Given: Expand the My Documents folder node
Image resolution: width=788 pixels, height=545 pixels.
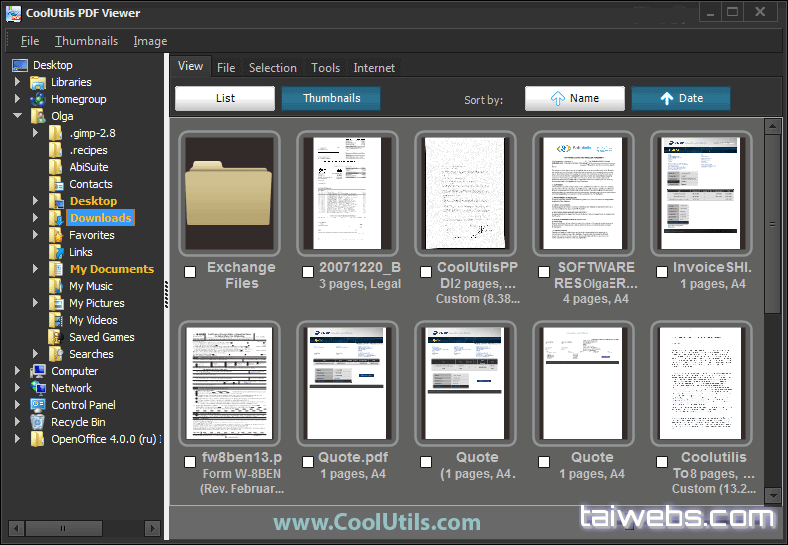Looking at the screenshot, I should (36, 269).
